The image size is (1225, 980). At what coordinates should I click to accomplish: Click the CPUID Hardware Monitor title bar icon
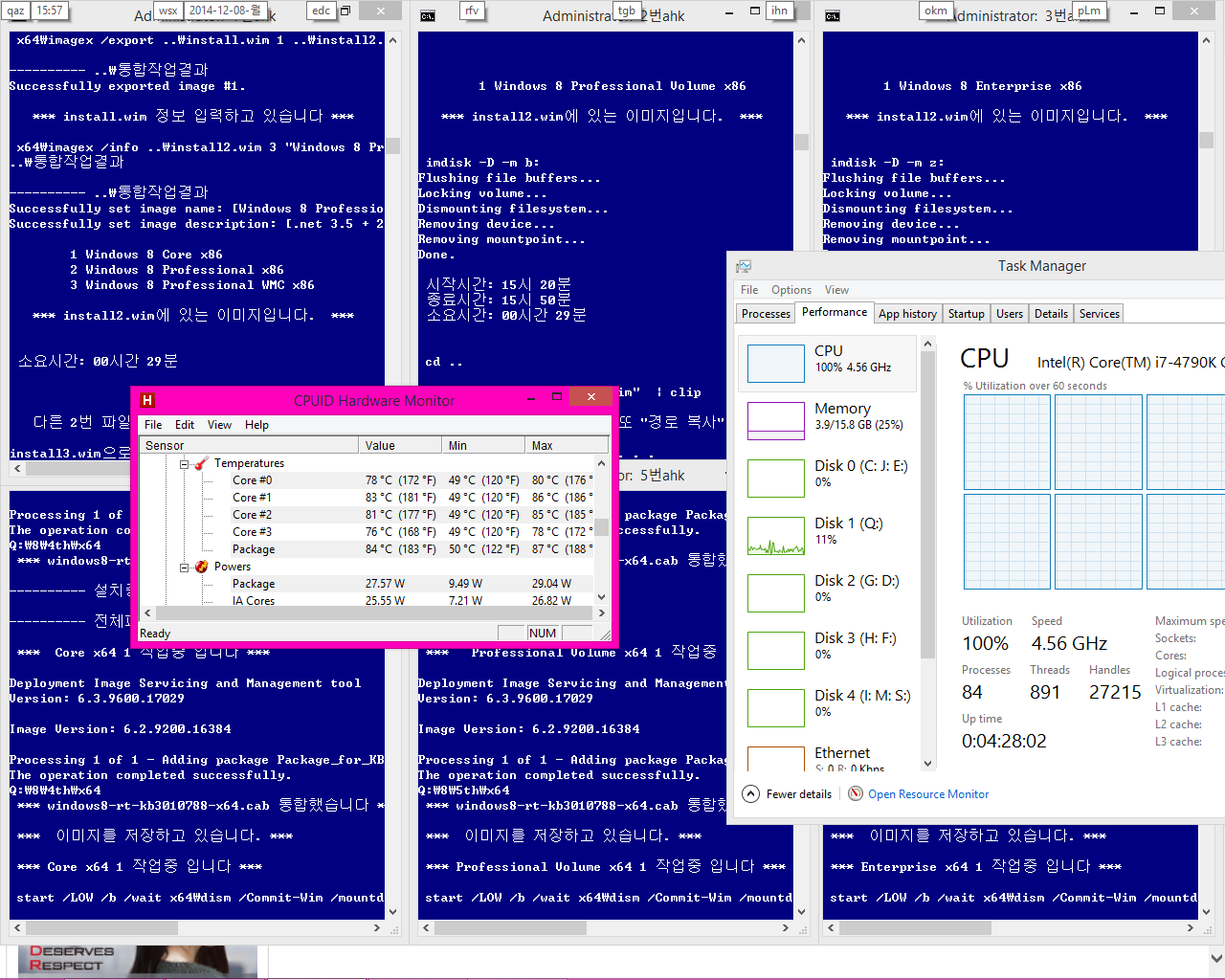147,400
